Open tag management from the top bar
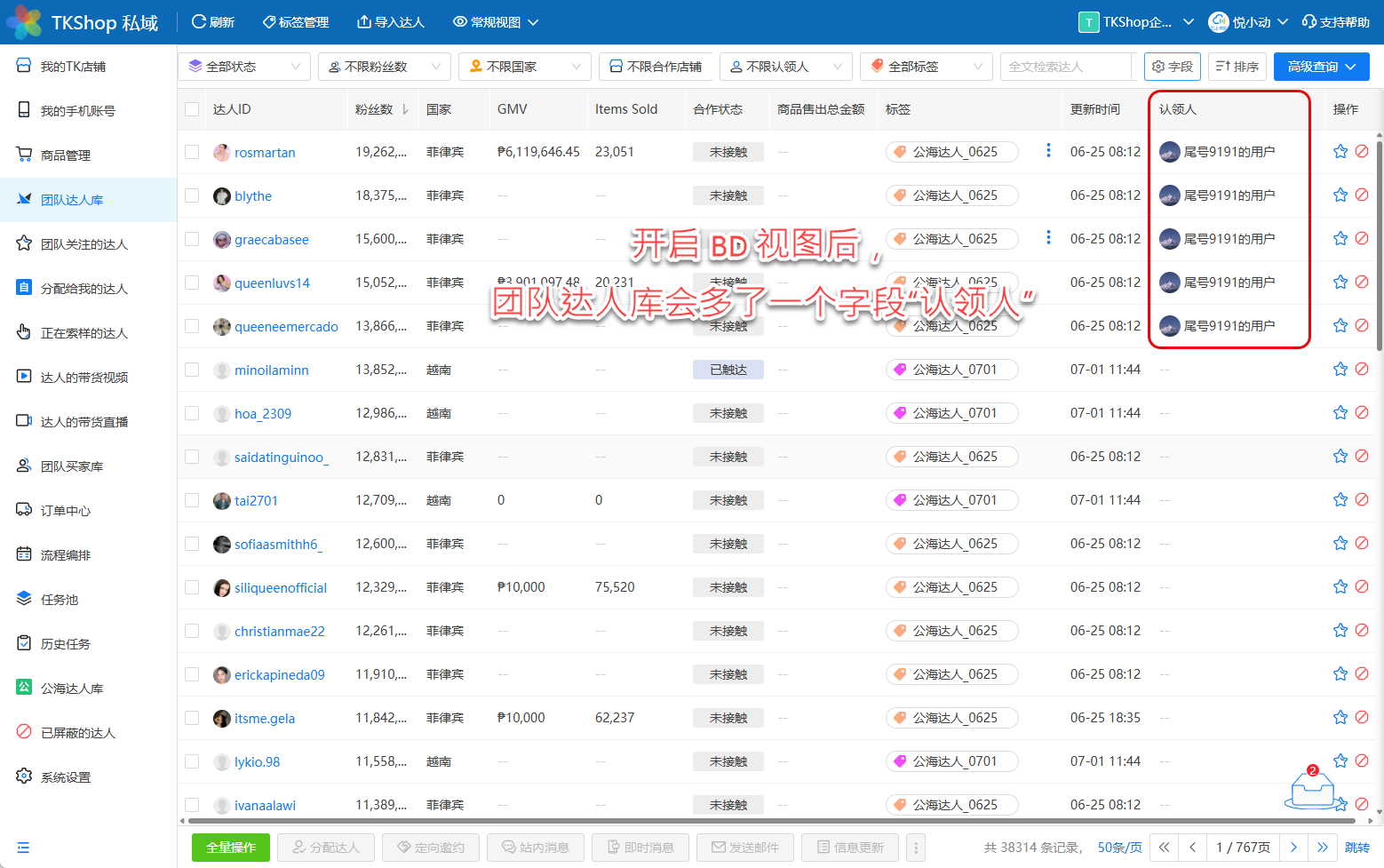The width and height of the screenshot is (1384, 868). [295, 21]
